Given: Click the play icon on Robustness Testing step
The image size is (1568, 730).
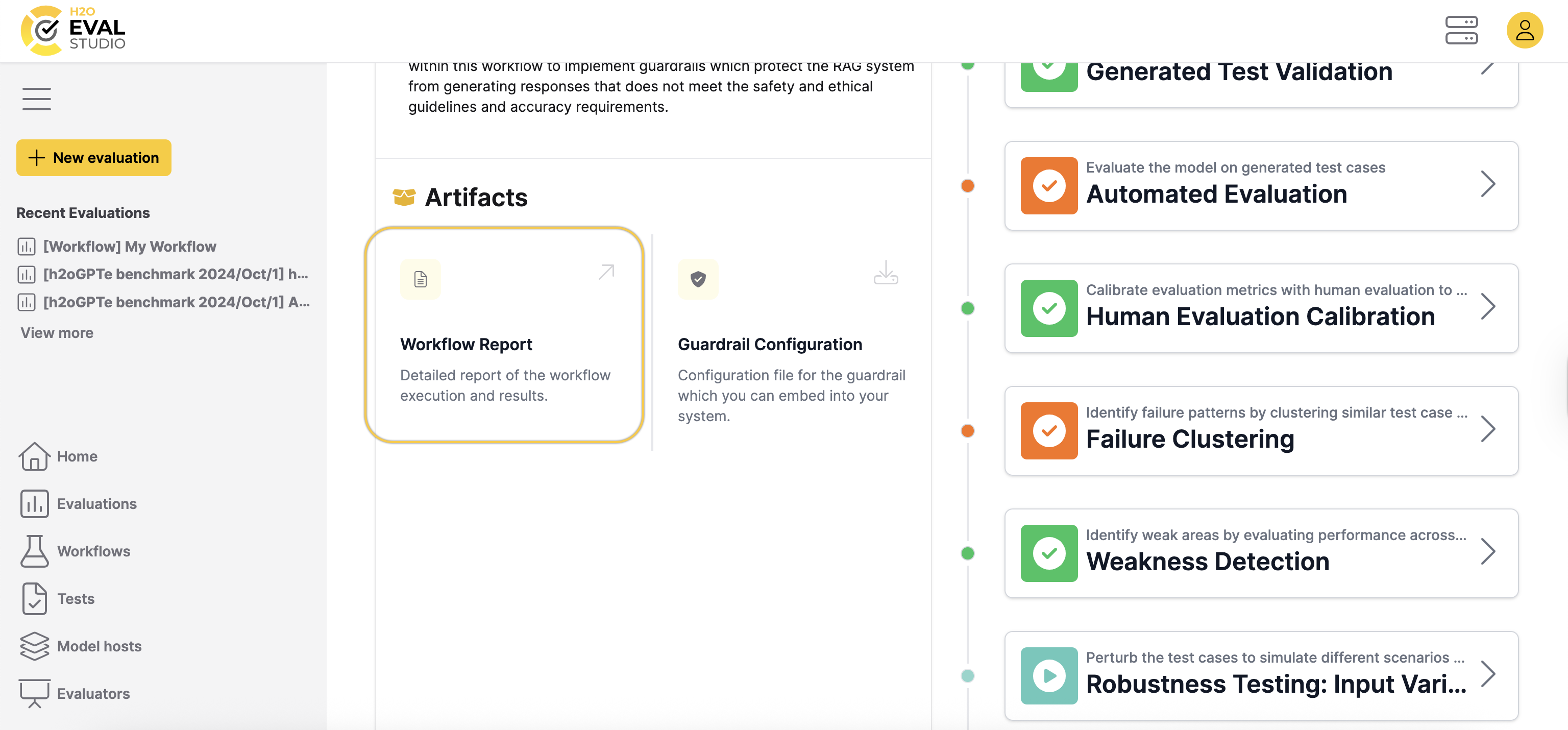Looking at the screenshot, I should coord(1048,675).
